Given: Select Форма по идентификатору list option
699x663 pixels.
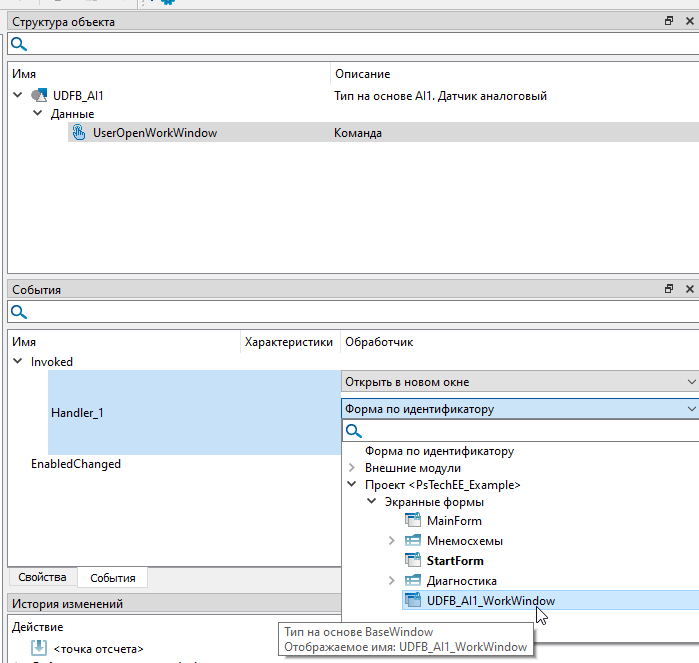Looking at the screenshot, I should click(439, 451).
